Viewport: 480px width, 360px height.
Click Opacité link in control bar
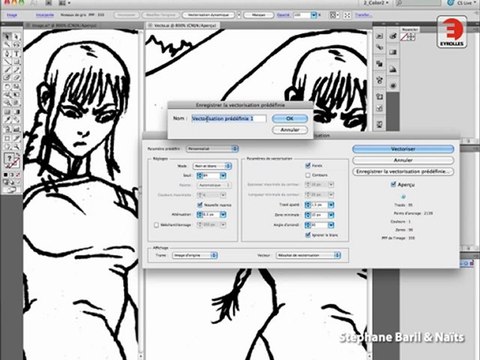tap(283, 15)
